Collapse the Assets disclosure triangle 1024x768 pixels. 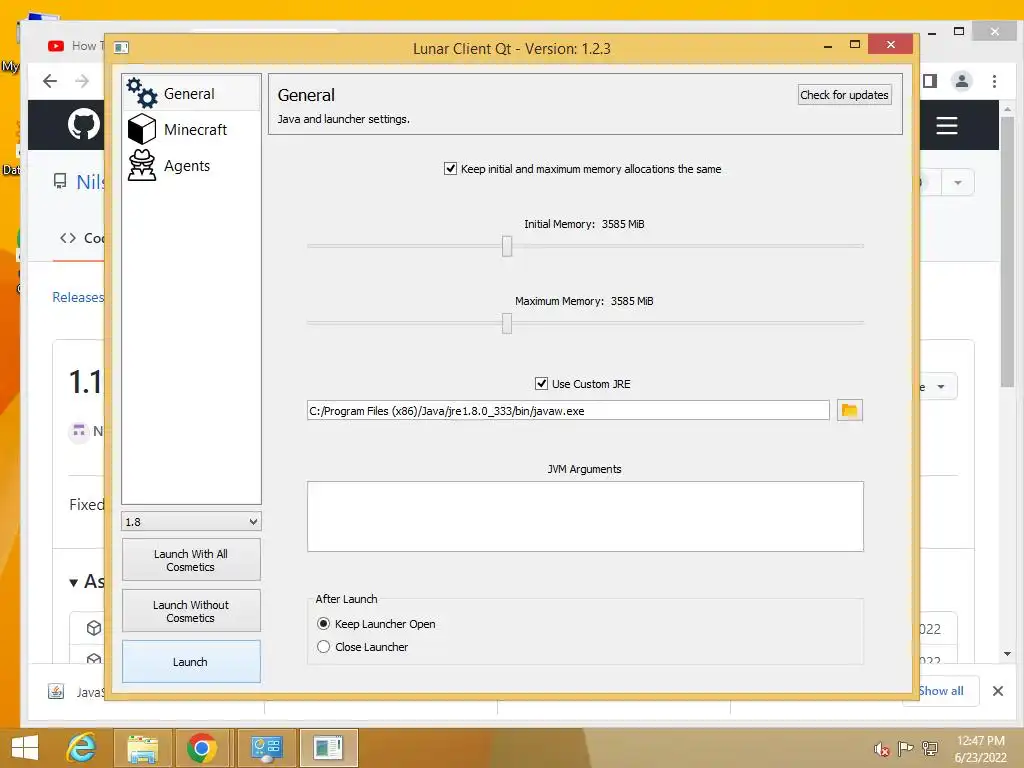pyautogui.click(x=74, y=583)
